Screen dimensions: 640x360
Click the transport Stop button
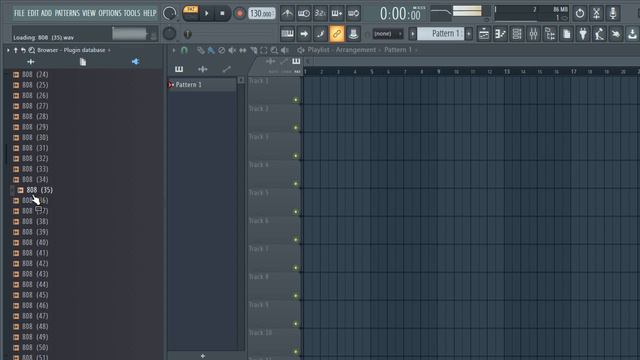click(x=222, y=13)
